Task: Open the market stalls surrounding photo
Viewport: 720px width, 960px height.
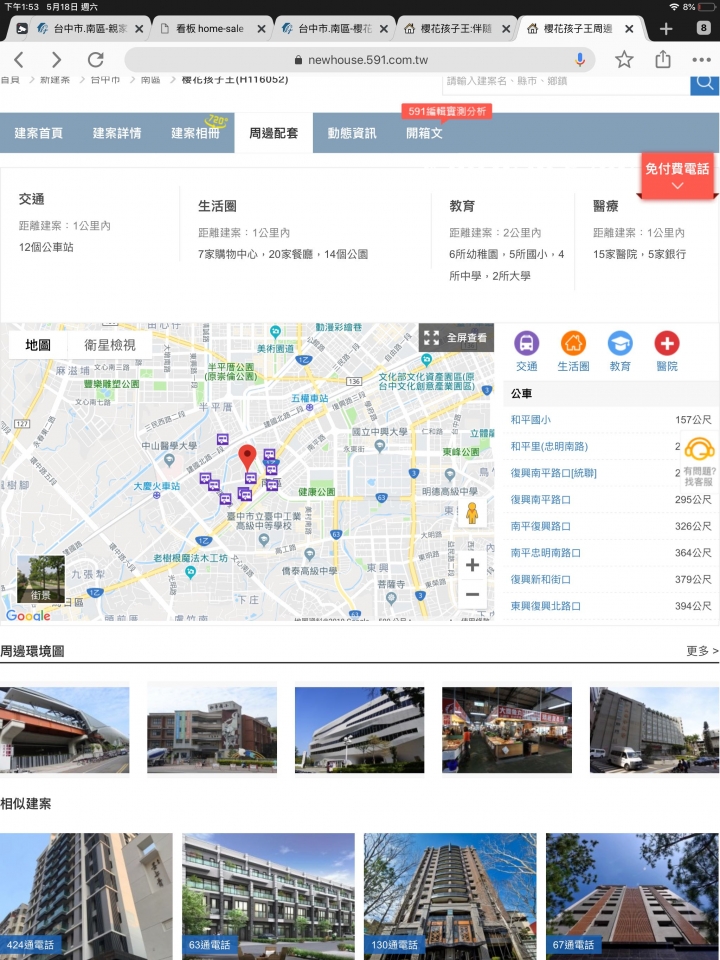Action: (507, 730)
